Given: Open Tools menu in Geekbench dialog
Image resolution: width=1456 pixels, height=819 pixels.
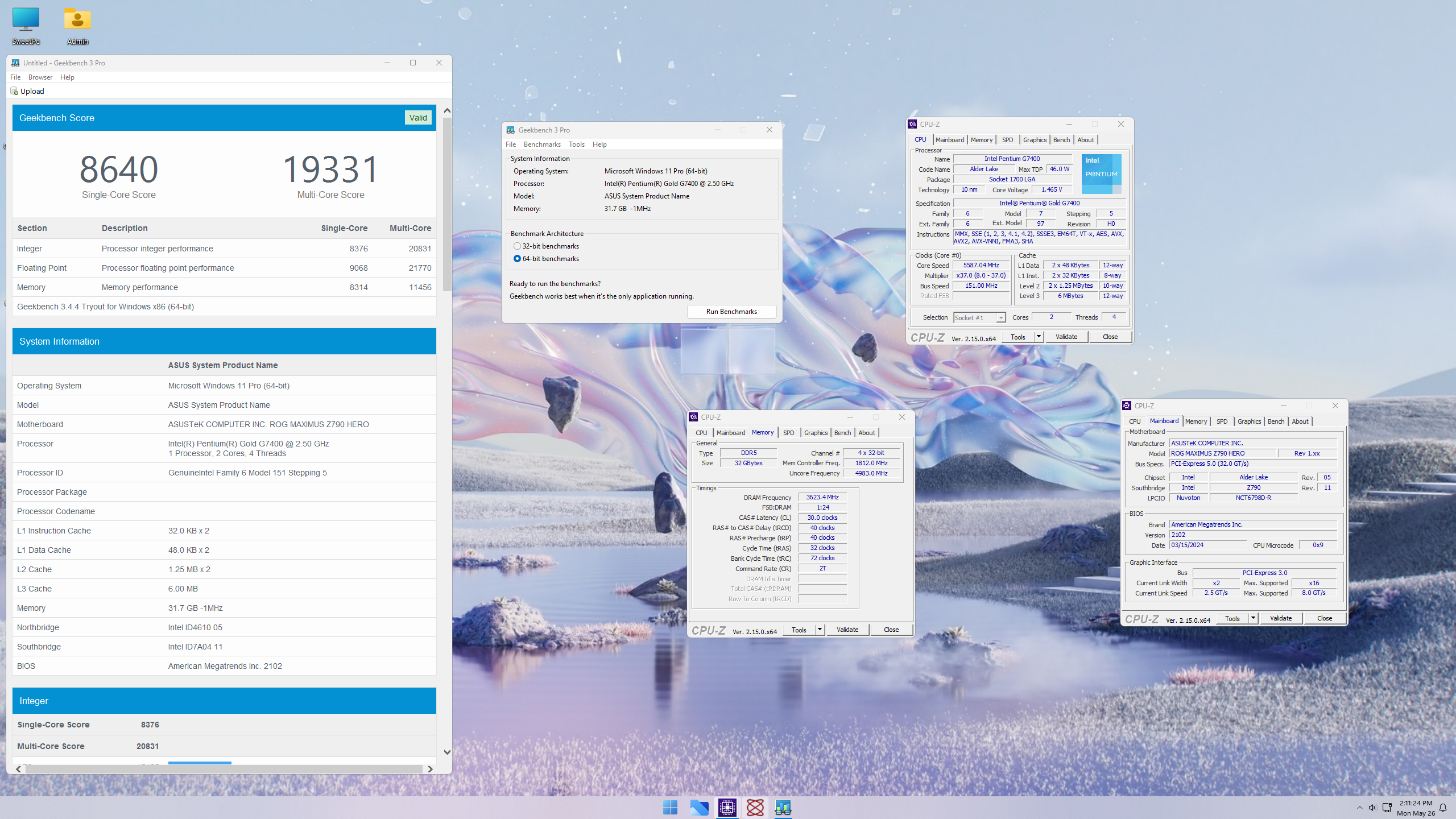Looking at the screenshot, I should point(577,144).
